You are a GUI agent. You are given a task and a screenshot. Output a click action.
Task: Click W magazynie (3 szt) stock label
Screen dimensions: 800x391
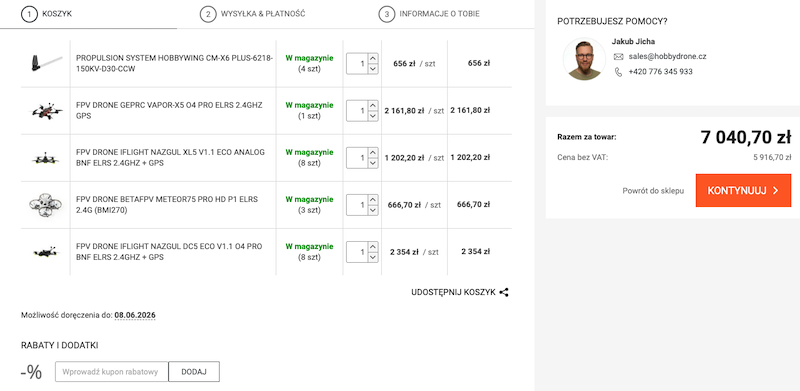pos(309,204)
